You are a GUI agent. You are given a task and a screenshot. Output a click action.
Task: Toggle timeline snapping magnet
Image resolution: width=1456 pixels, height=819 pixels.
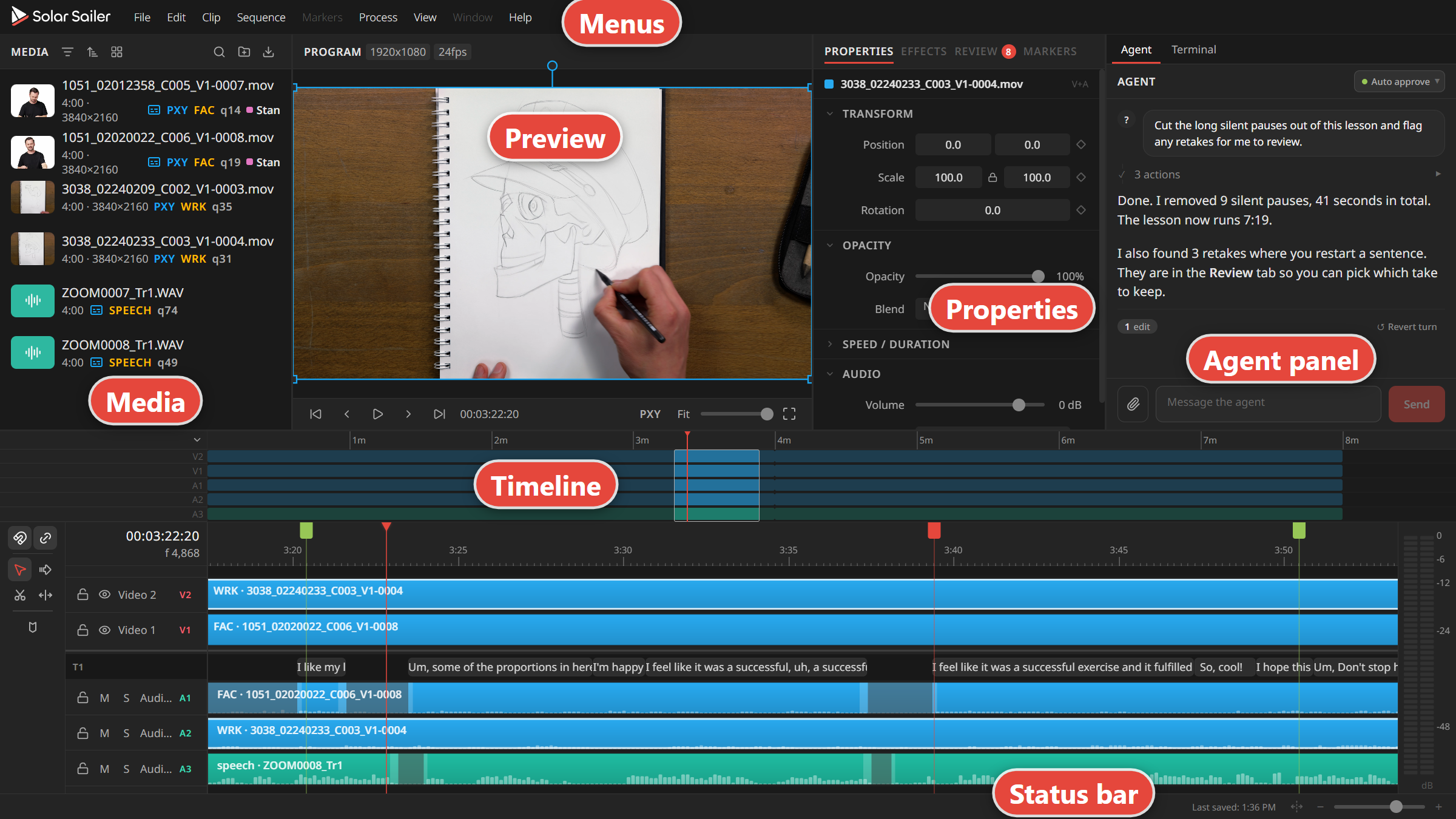pos(20,538)
